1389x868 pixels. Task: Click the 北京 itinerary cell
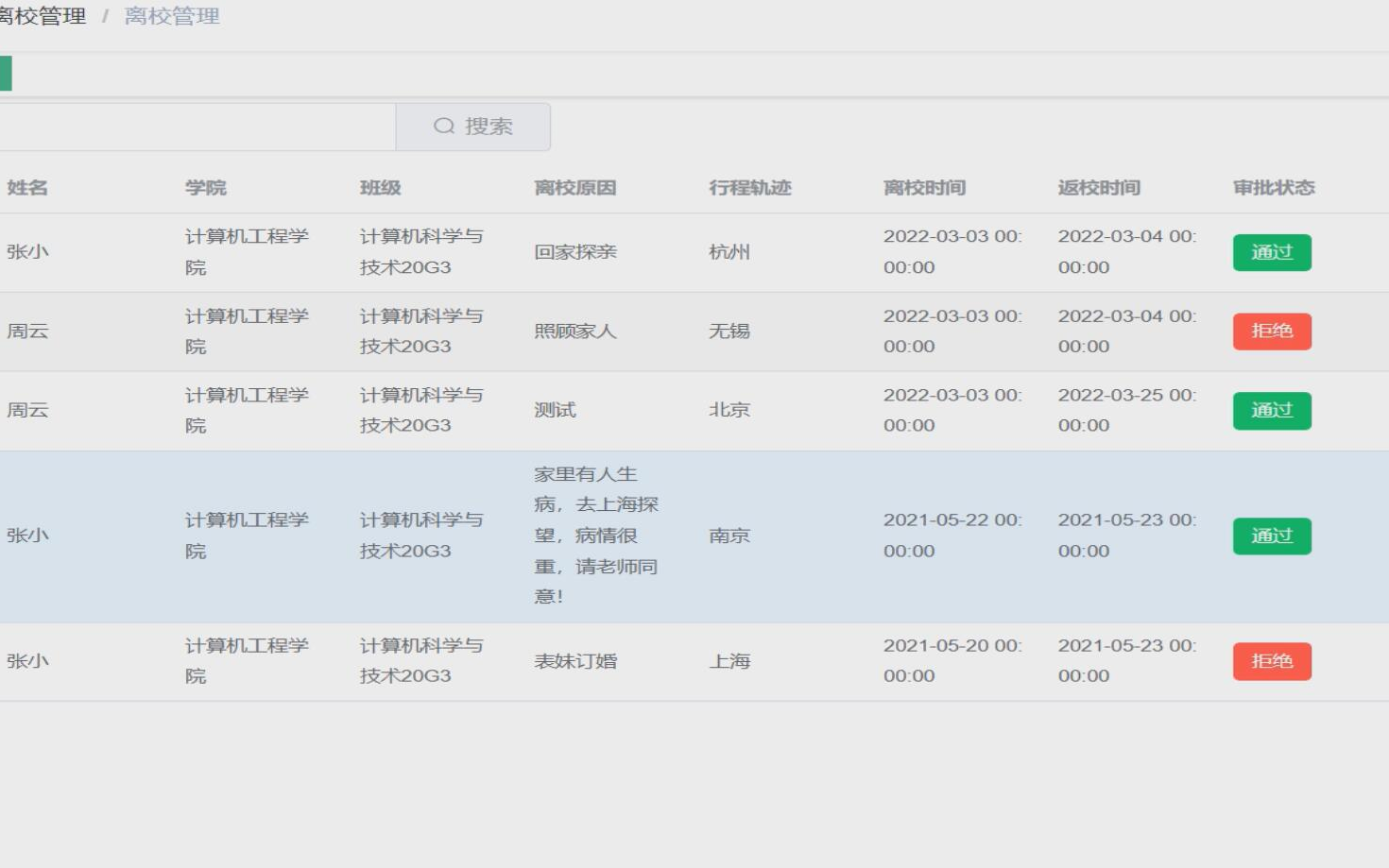(x=729, y=410)
